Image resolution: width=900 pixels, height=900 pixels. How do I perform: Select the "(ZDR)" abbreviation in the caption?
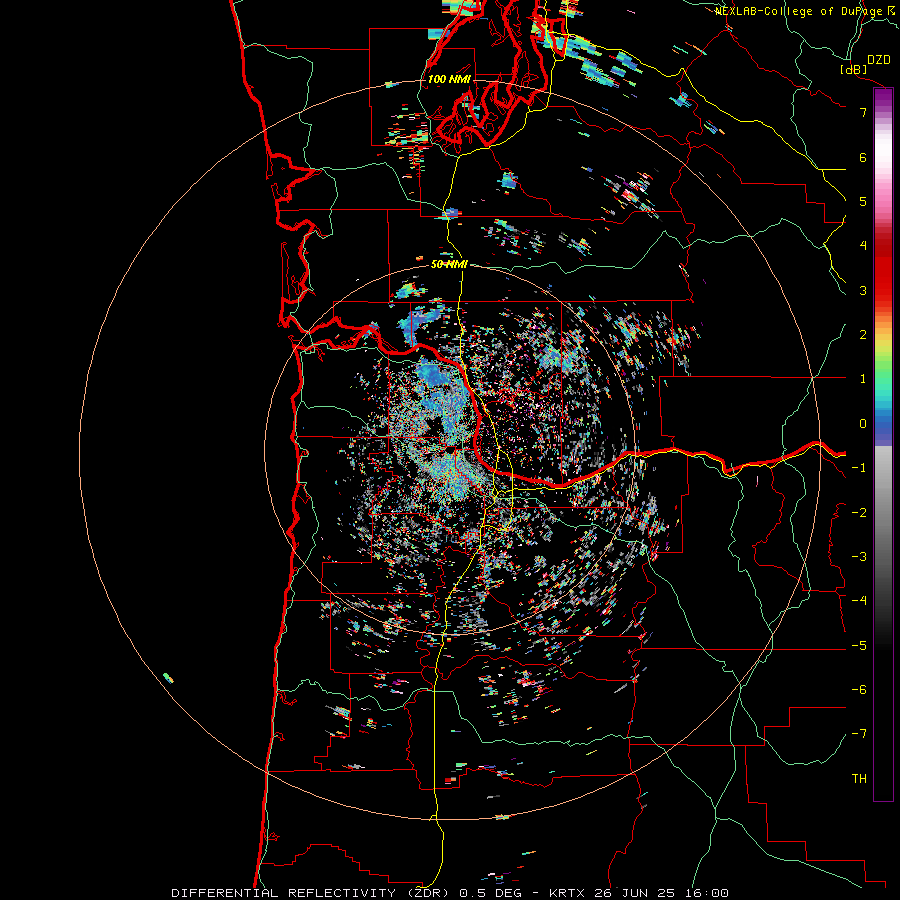click(x=428, y=893)
